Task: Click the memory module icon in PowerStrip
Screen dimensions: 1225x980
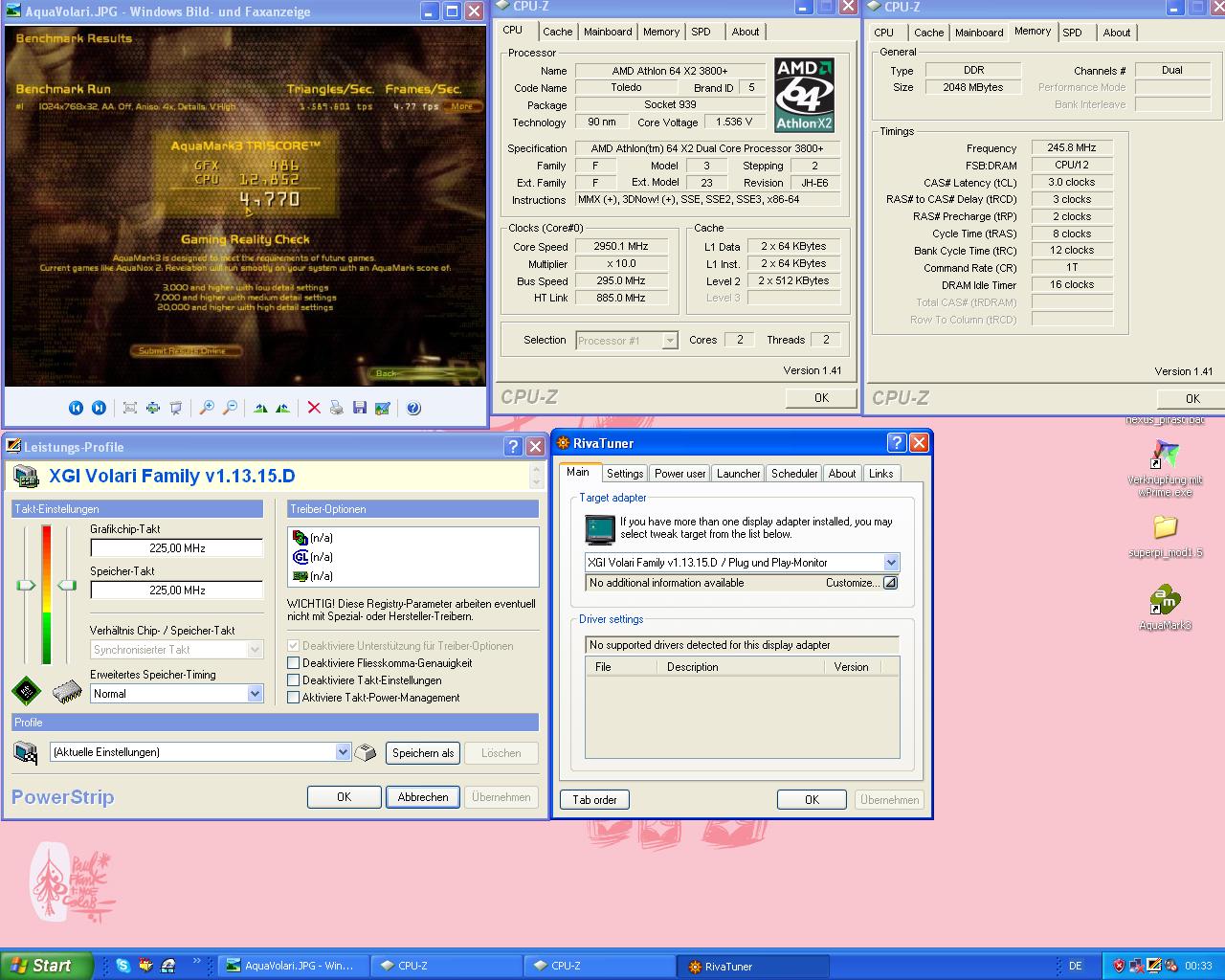Action: [x=67, y=690]
